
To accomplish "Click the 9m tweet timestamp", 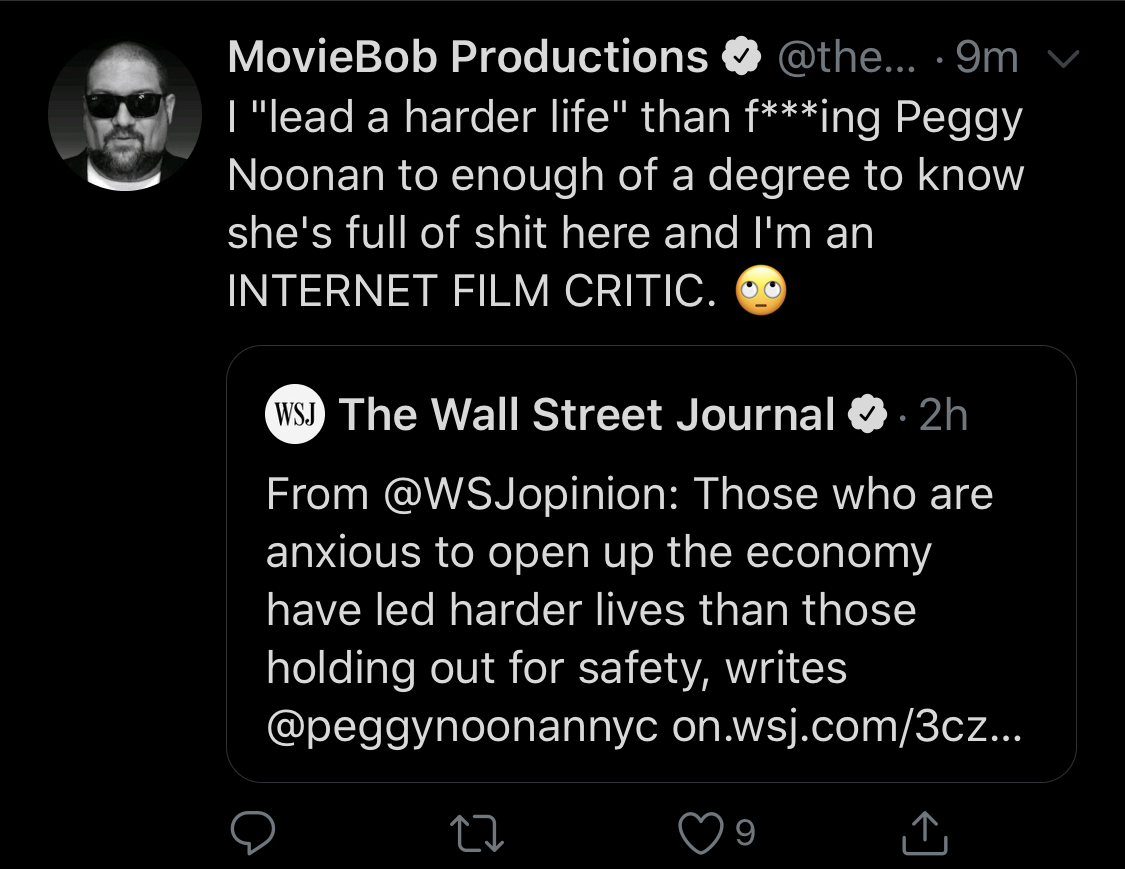I will tap(987, 57).
